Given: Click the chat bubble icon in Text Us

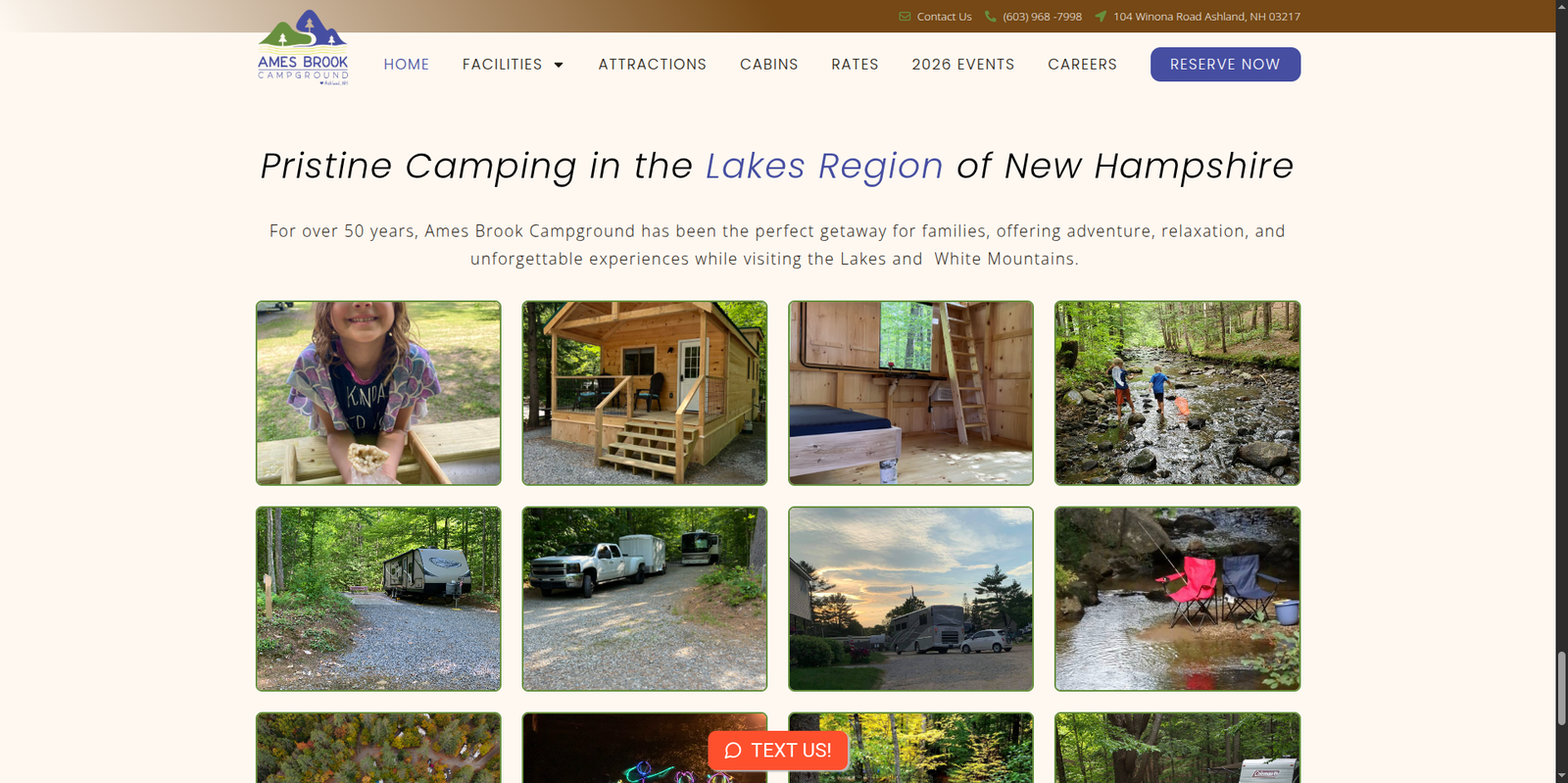Looking at the screenshot, I should (733, 751).
